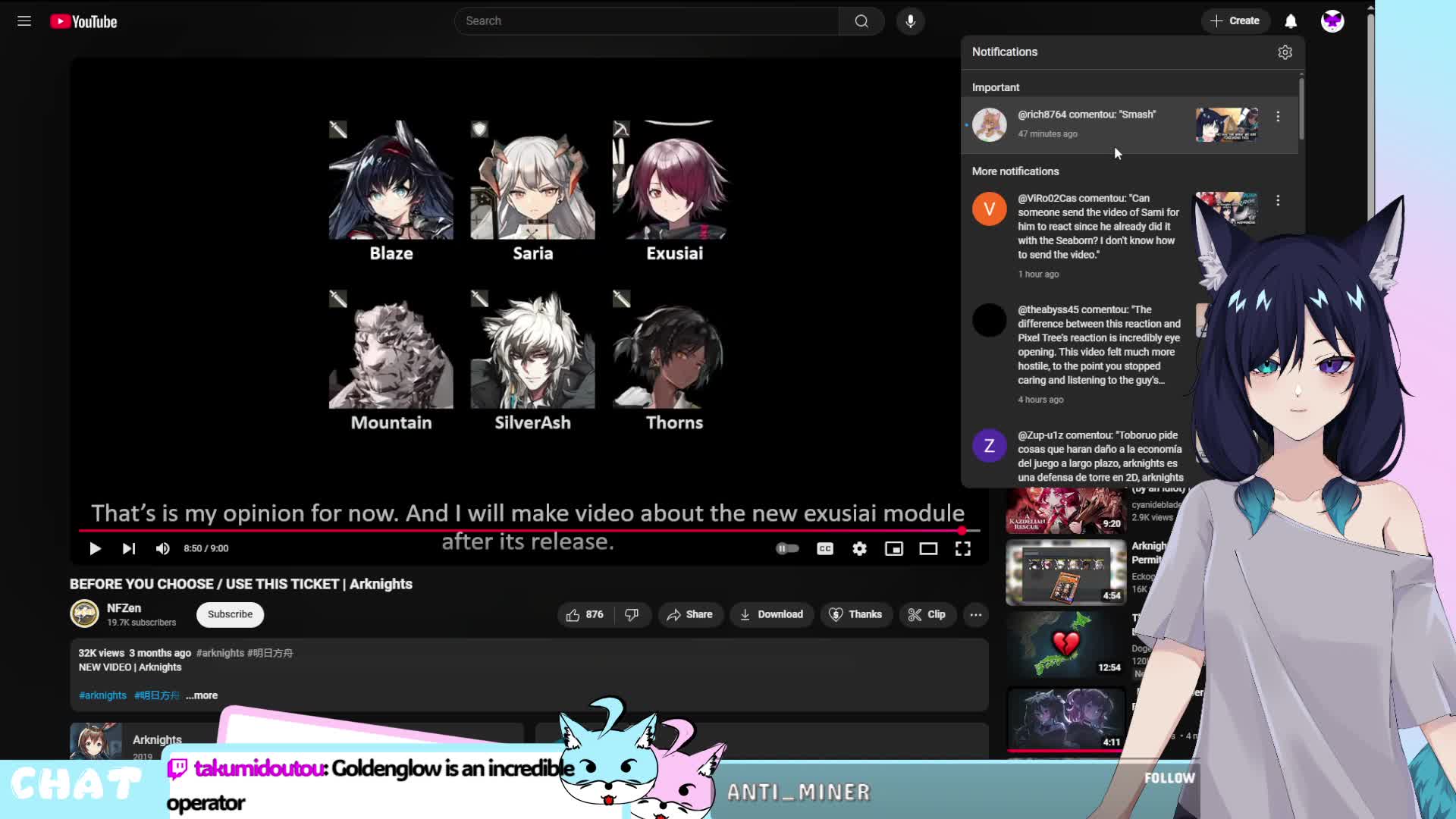The width and height of the screenshot is (1456, 819).
Task: Toggle the autoplay switch
Action: pyautogui.click(x=787, y=548)
